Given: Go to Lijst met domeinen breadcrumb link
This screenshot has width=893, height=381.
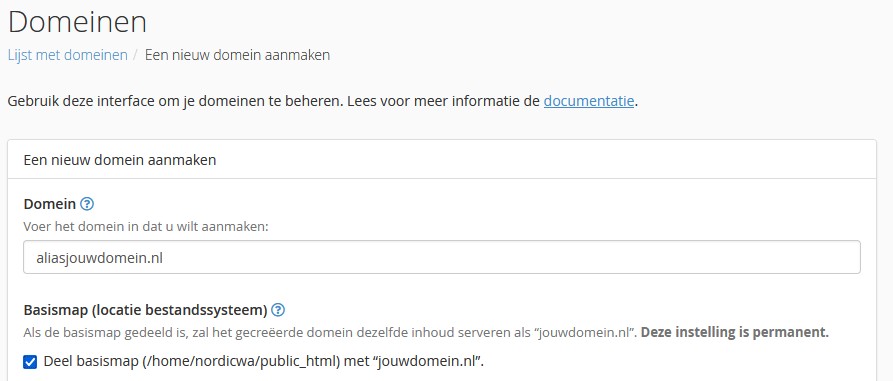Looking at the screenshot, I should [x=68, y=55].
